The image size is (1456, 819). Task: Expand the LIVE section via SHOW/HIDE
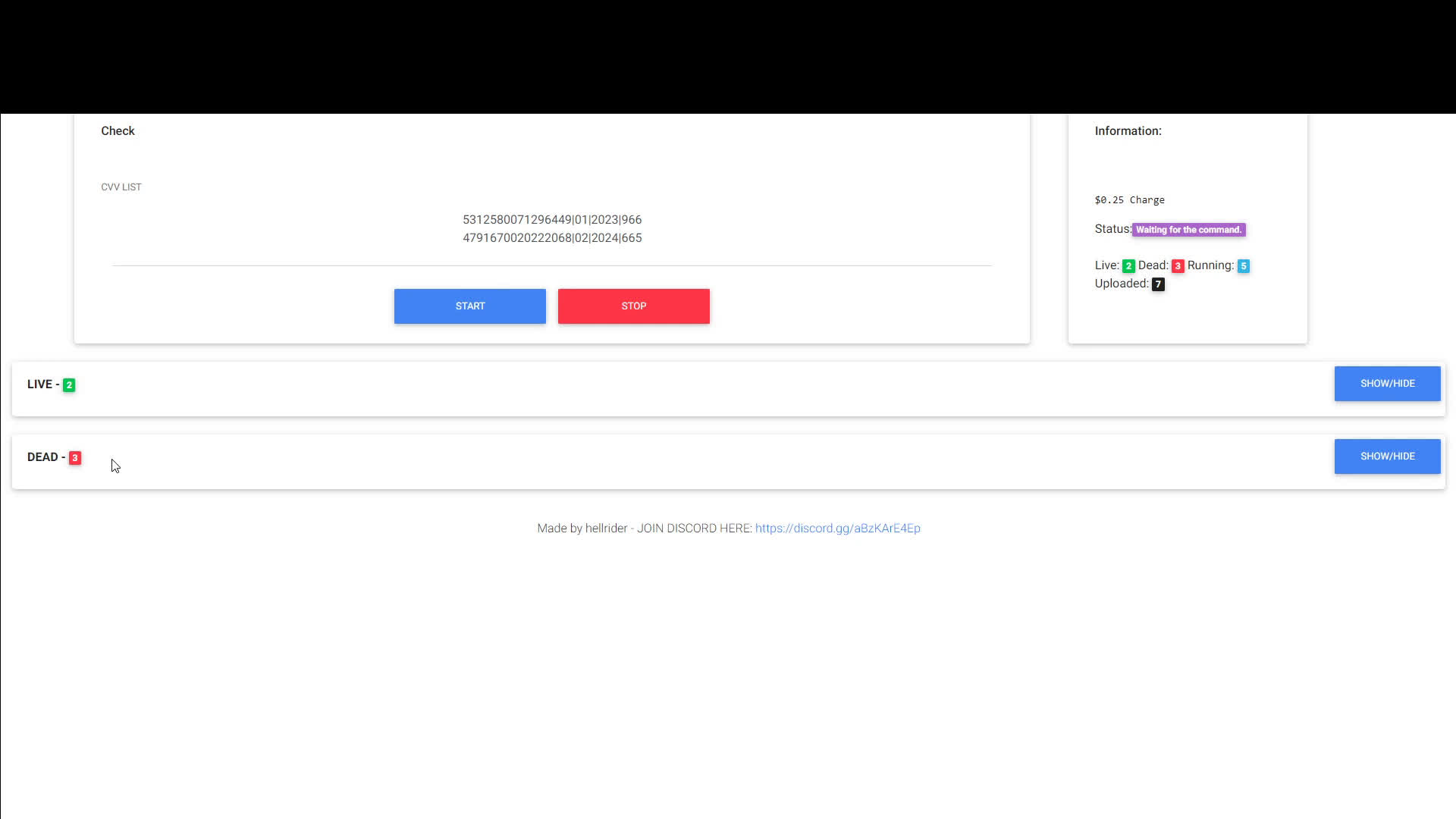point(1386,383)
